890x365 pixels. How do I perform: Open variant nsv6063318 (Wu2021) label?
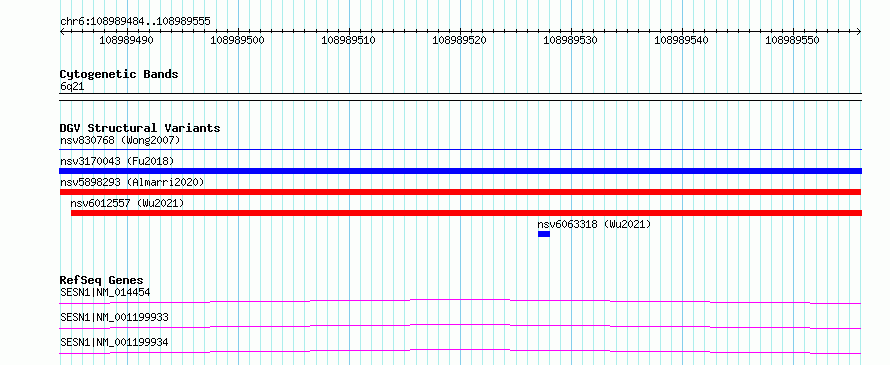(594, 224)
